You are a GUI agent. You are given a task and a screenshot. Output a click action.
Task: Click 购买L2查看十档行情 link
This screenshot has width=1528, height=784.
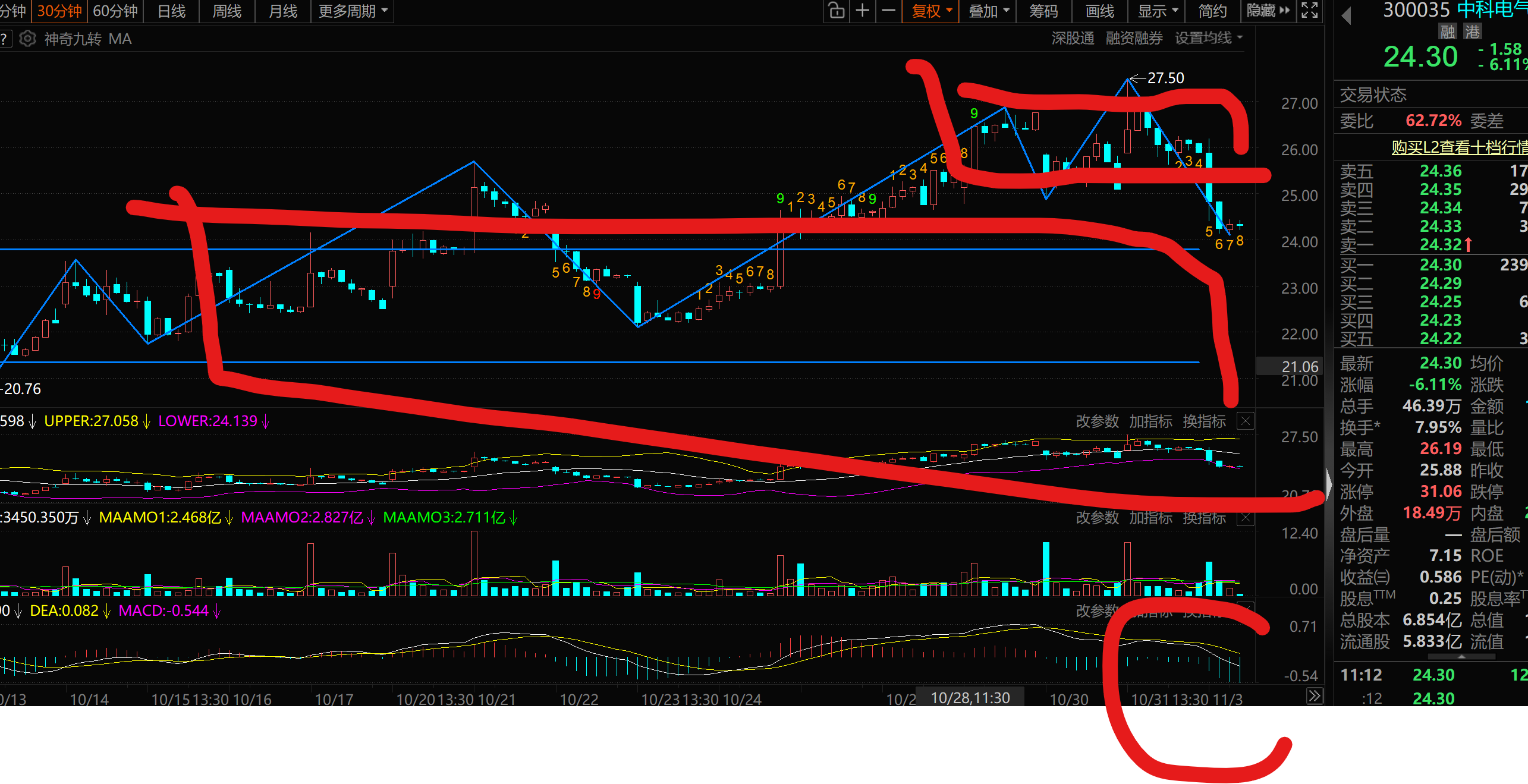1458,147
